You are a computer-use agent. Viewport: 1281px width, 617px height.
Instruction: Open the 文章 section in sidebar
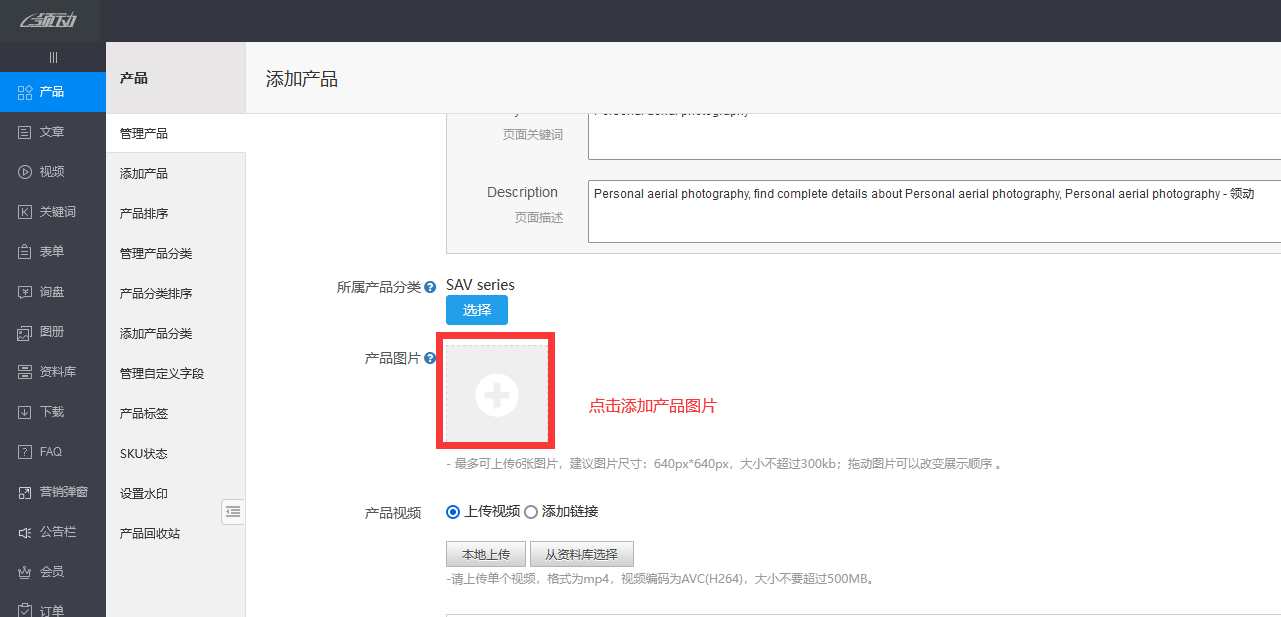coord(52,131)
